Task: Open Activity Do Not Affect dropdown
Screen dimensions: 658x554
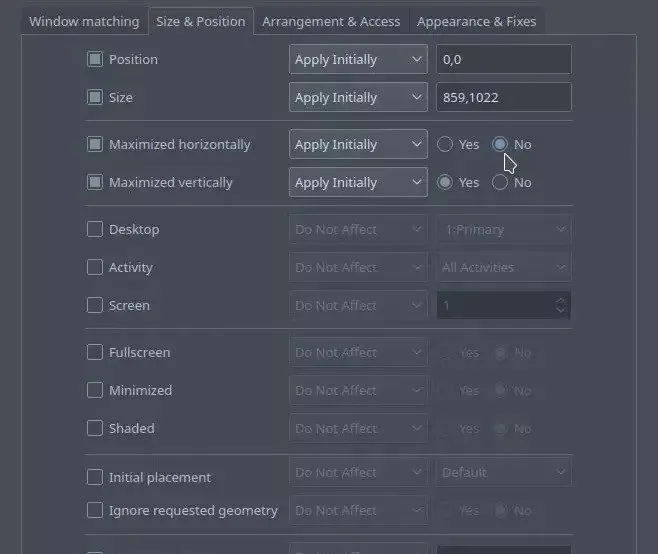Action: pos(358,267)
